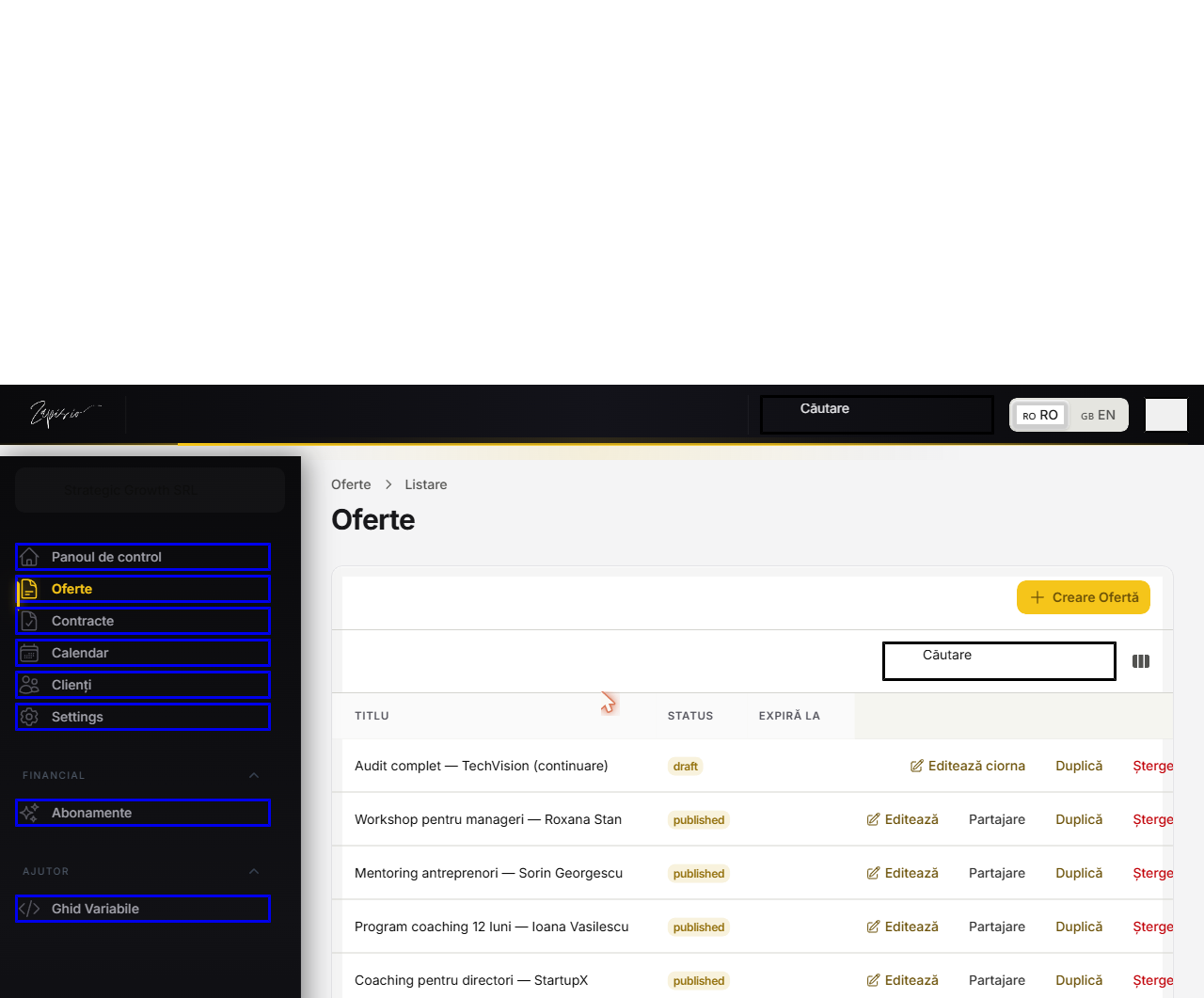1204x998 pixels.
Task: Switch language to EN
Action: pos(1098,415)
